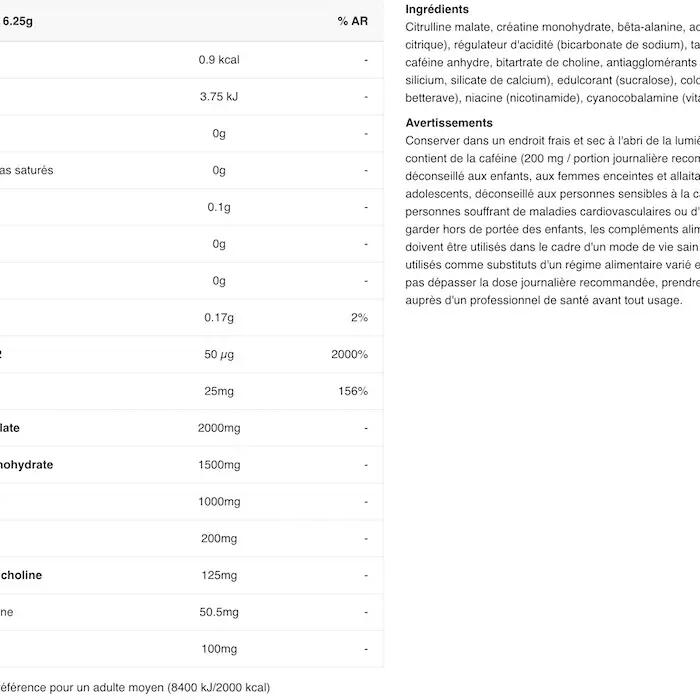Click the "6.25g" serving size header
Screen dimensions: 700x700
[19, 21]
